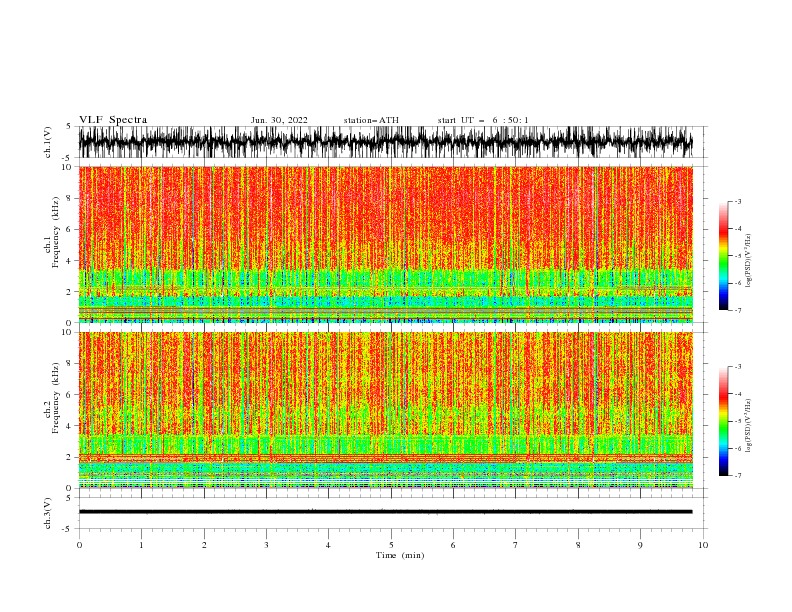Click the "7" tick on the time axis

(x=516, y=545)
